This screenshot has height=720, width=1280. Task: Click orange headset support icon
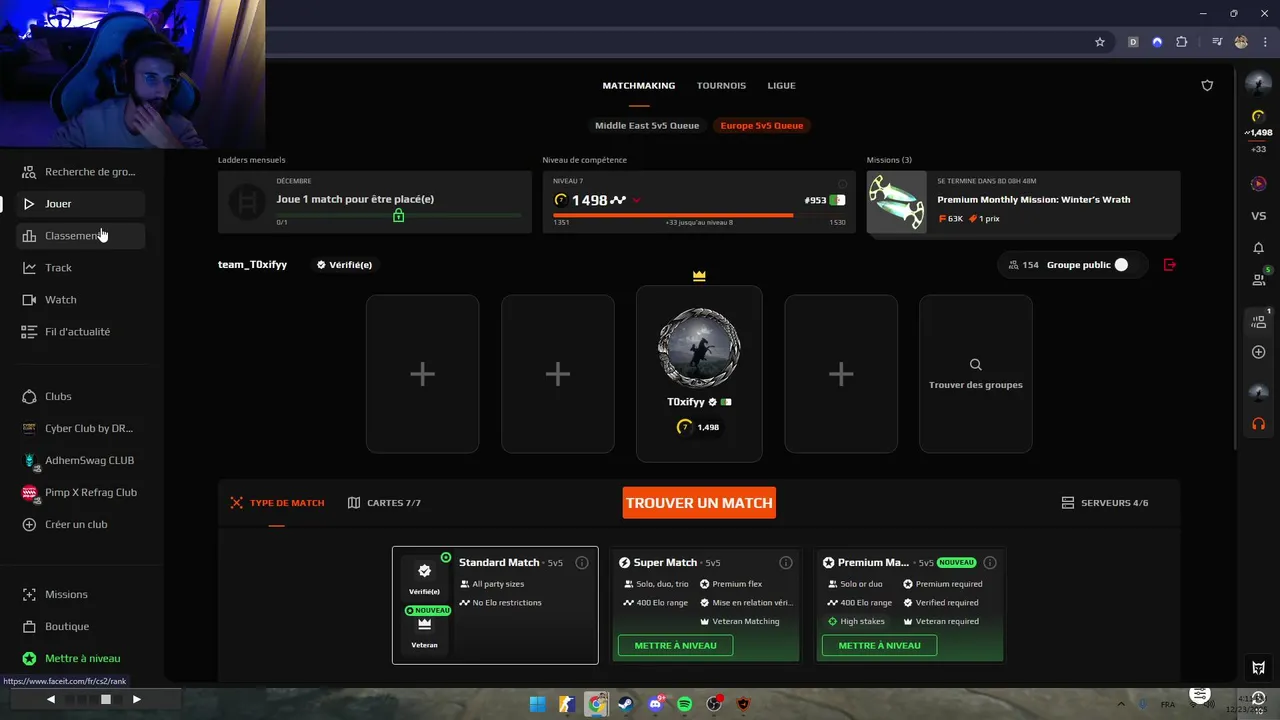coord(1258,423)
